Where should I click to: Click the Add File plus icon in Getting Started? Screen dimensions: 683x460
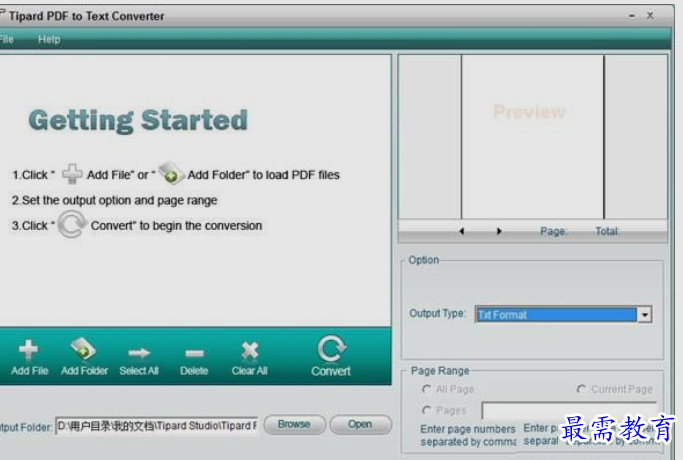(x=72, y=174)
